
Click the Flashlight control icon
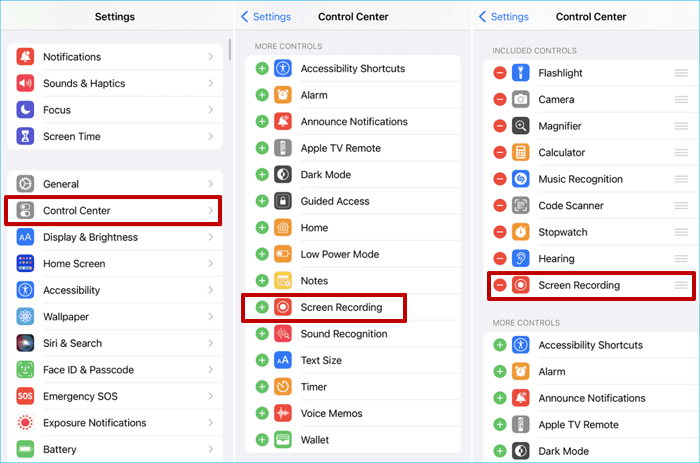pos(520,73)
